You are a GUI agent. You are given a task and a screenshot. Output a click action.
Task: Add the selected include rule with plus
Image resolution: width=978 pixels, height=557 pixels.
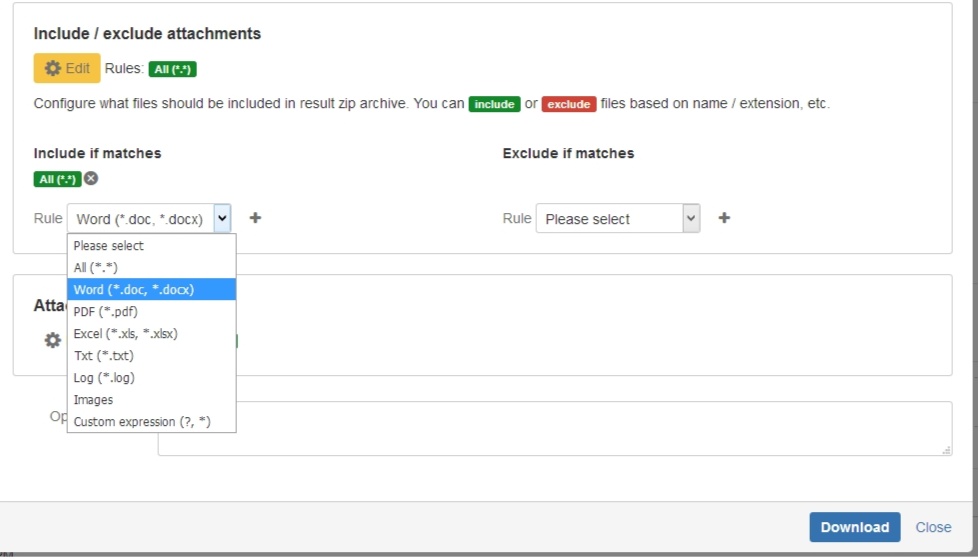coord(255,218)
